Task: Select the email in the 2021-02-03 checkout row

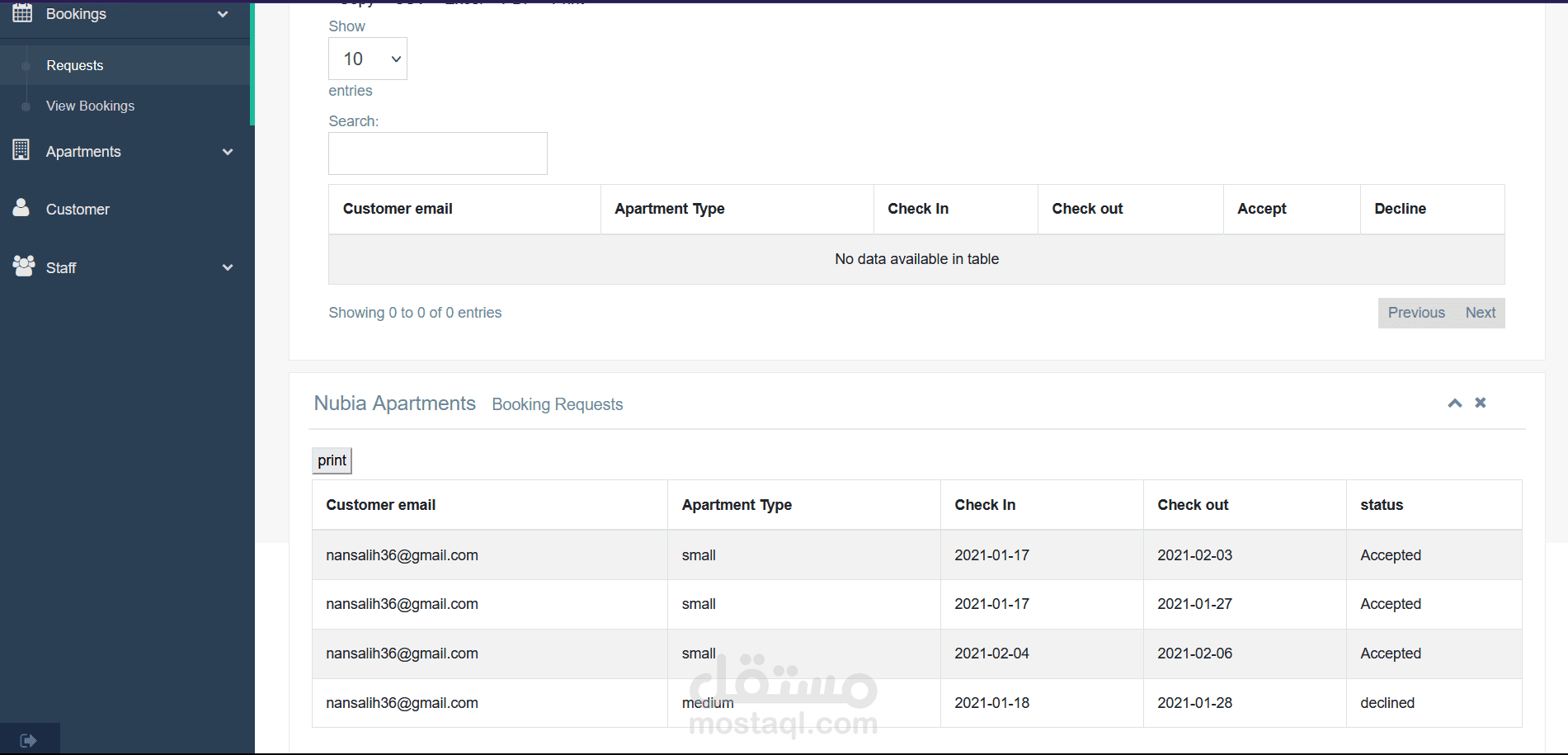Action: click(402, 555)
